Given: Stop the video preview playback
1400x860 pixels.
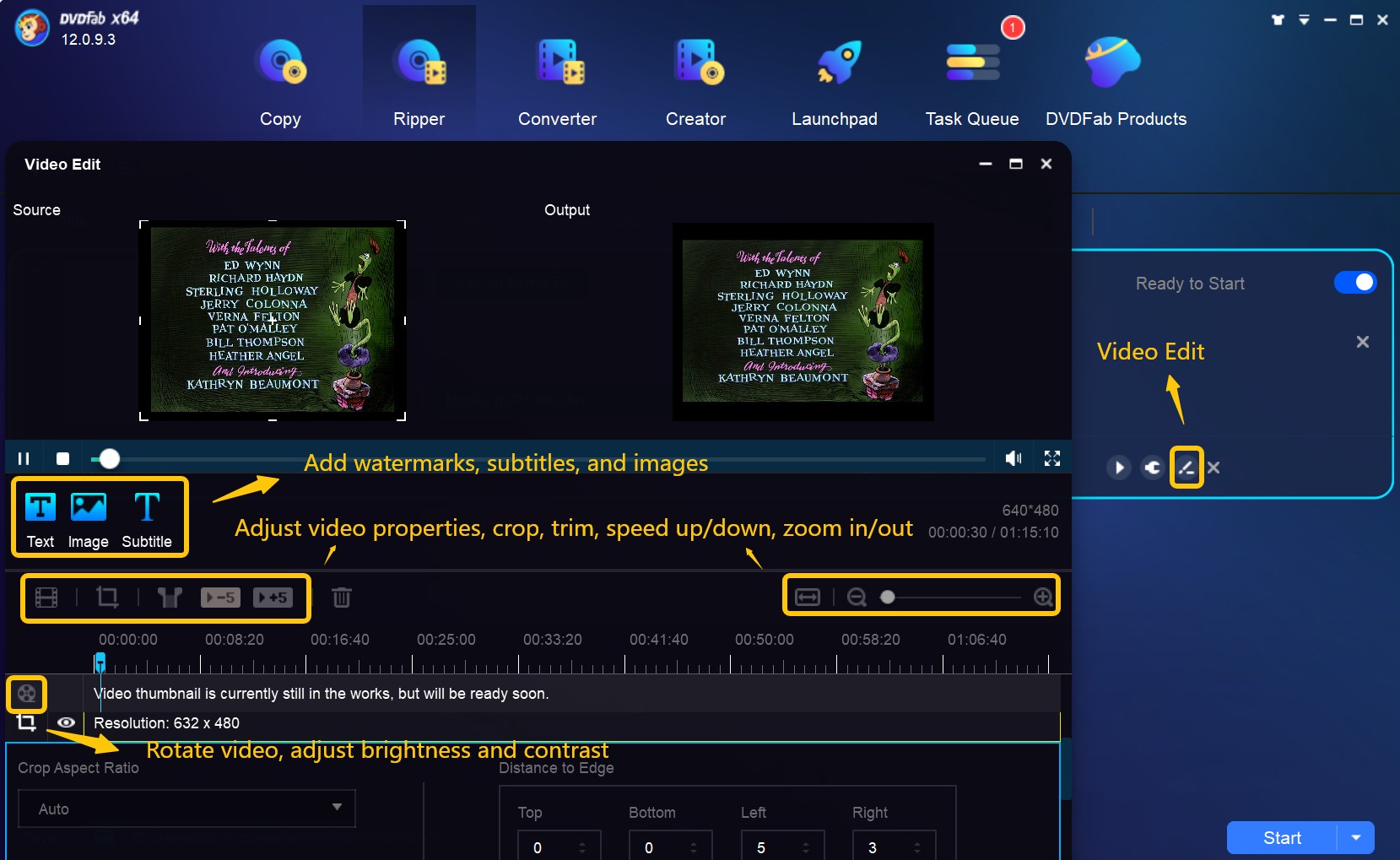Looking at the screenshot, I should (62, 458).
